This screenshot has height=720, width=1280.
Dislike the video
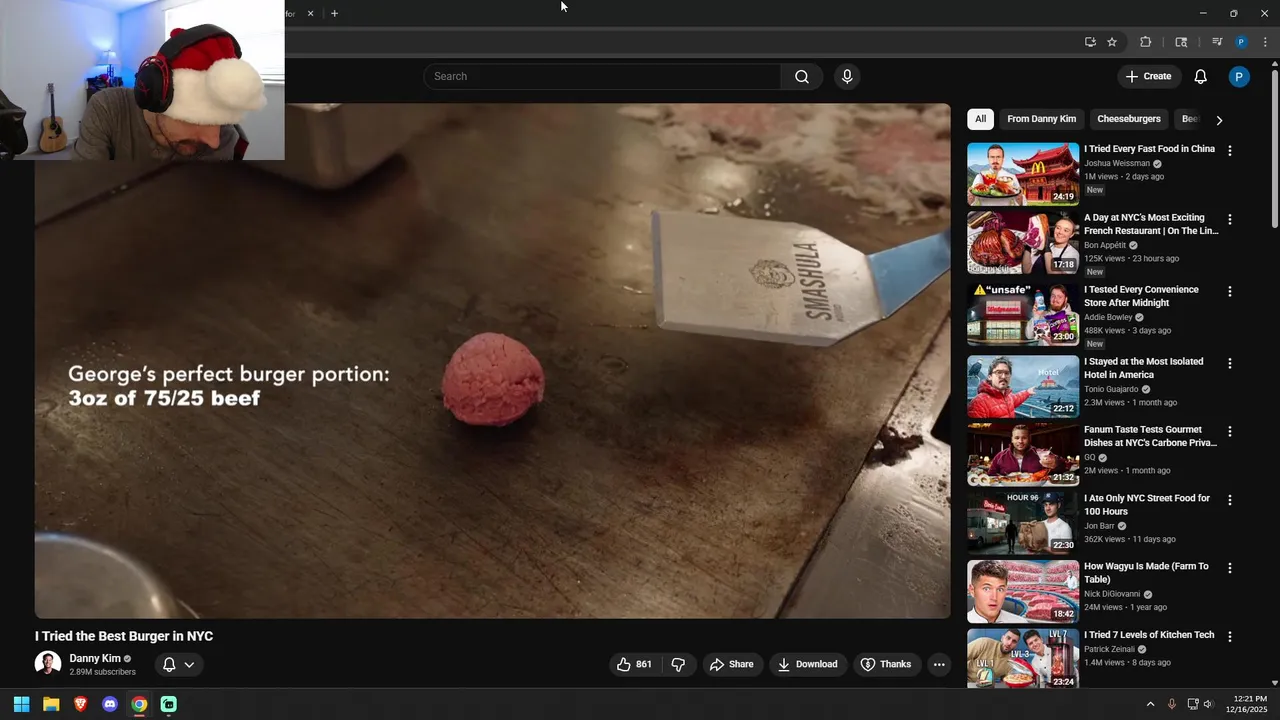[678, 664]
